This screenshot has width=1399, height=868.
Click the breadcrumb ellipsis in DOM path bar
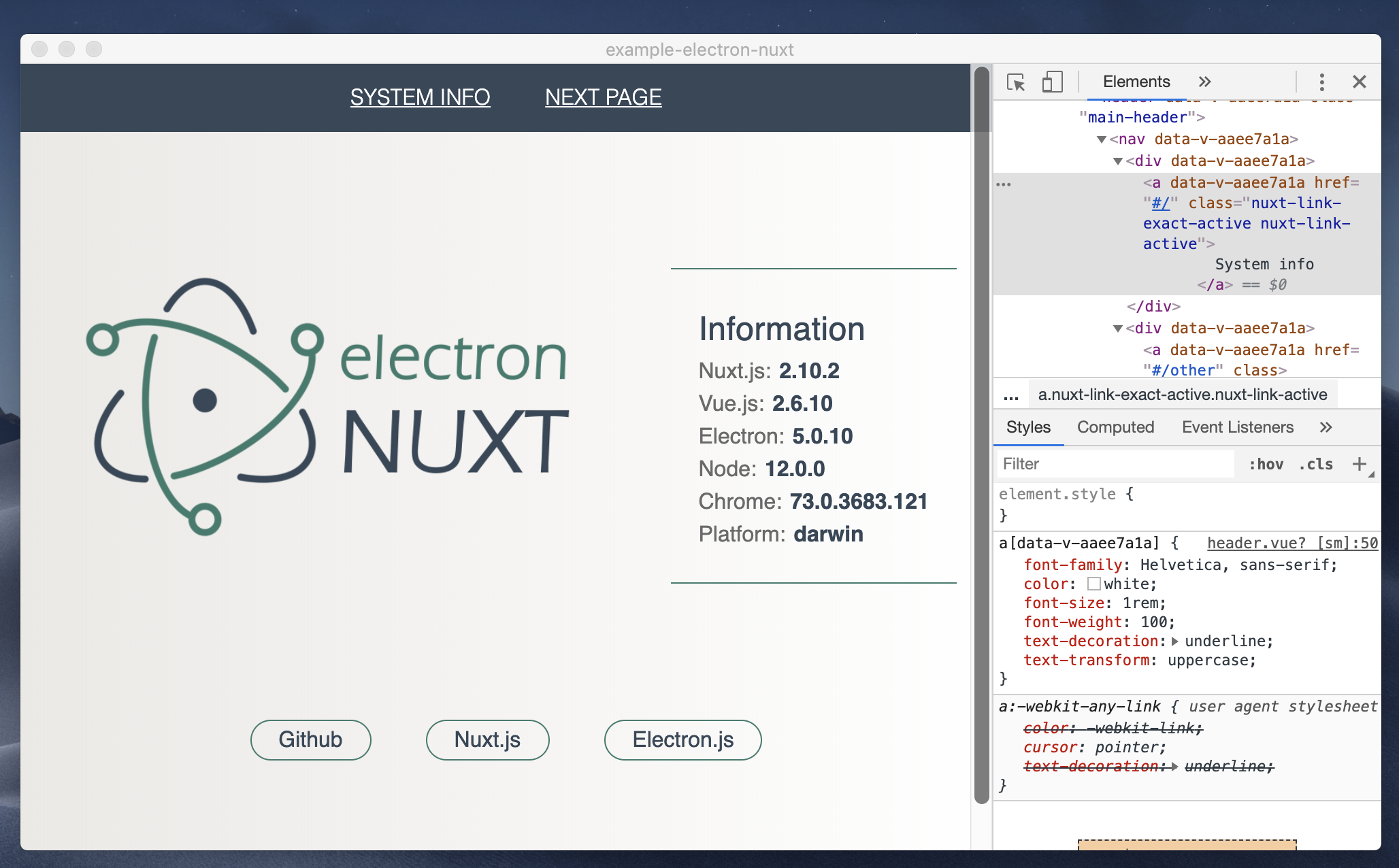1011,395
